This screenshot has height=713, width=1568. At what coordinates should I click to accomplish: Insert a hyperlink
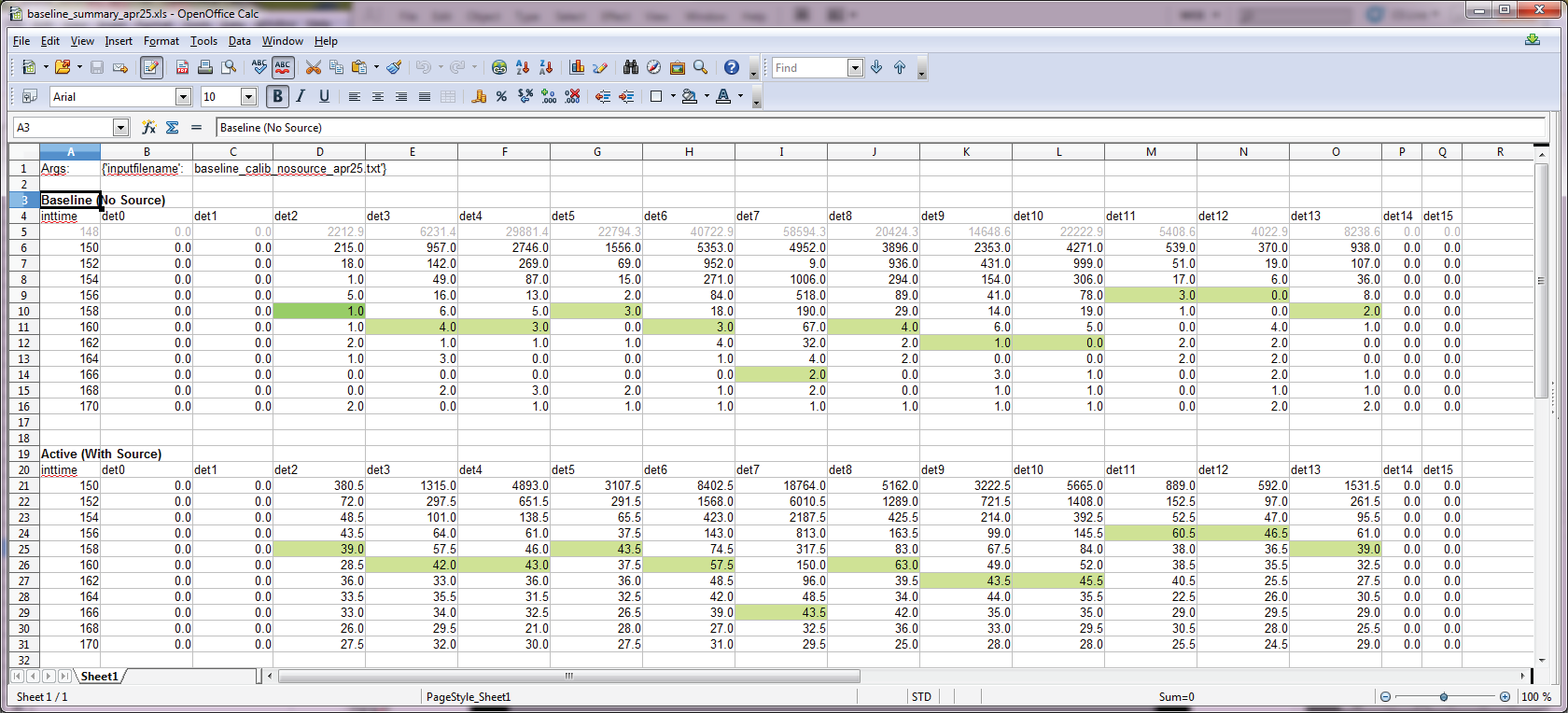pos(499,67)
